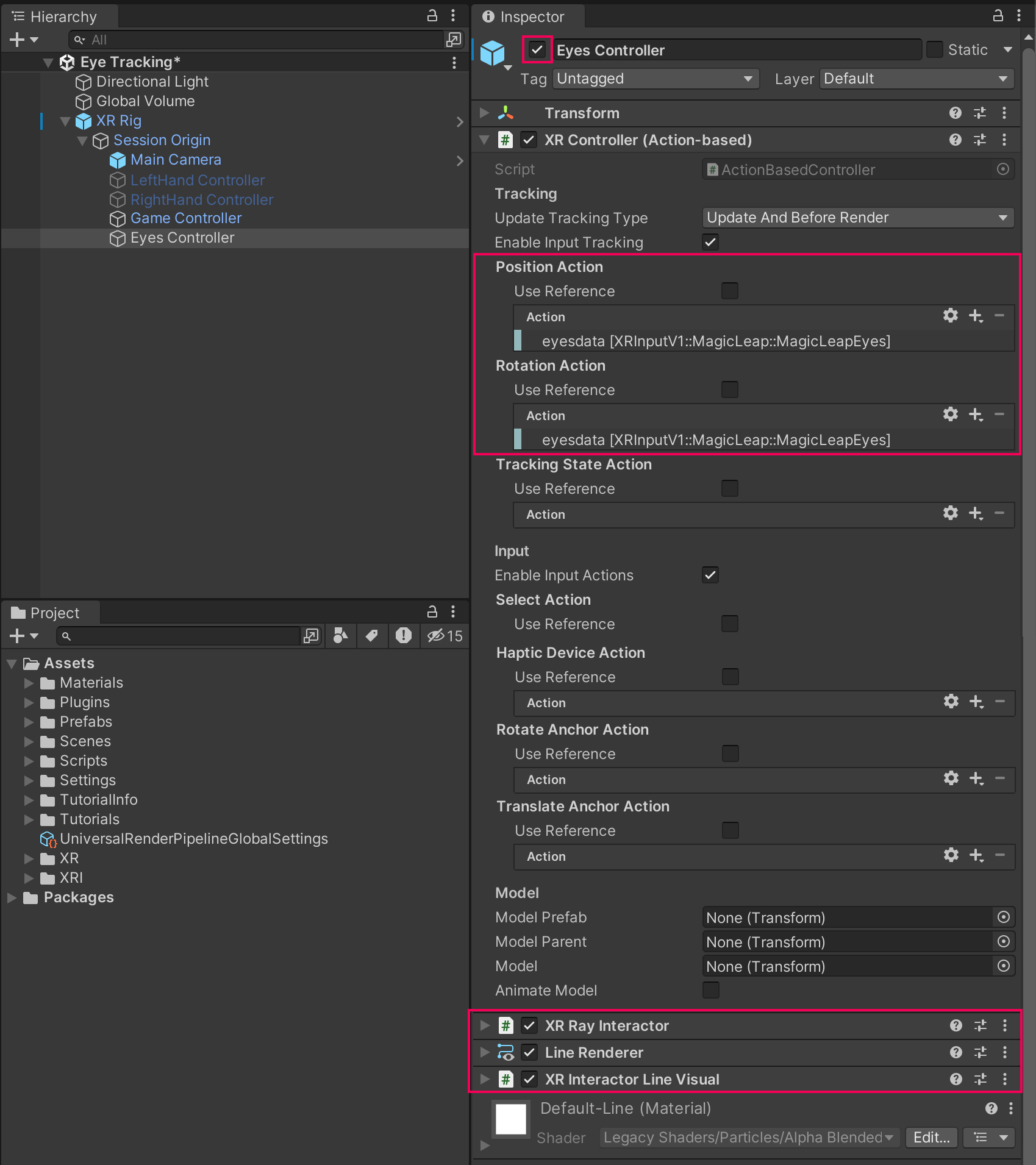Open the Tag dropdown showing Untagged
The height and width of the screenshot is (1165, 1036).
[x=655, y=79]
